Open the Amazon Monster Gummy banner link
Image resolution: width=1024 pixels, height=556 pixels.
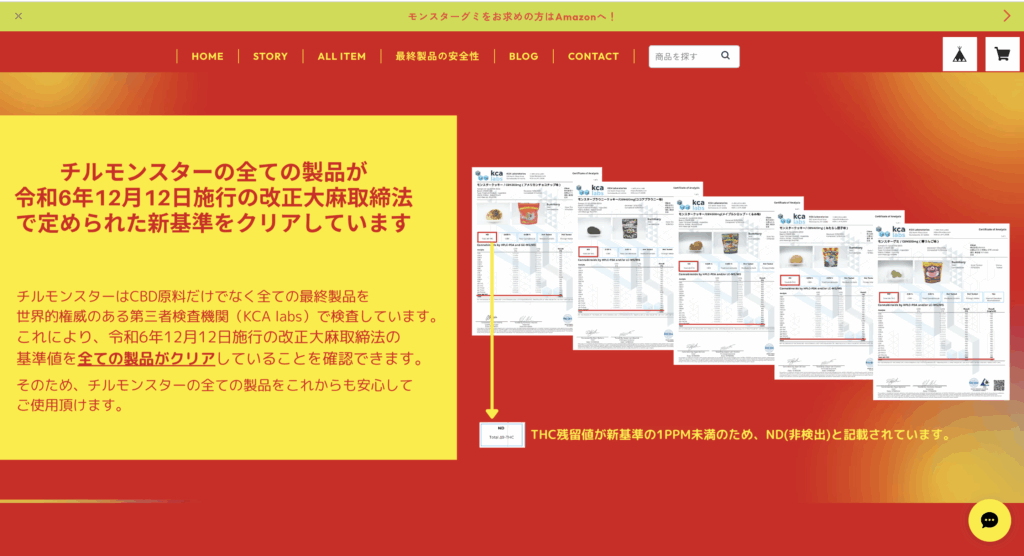pos(512,16)
